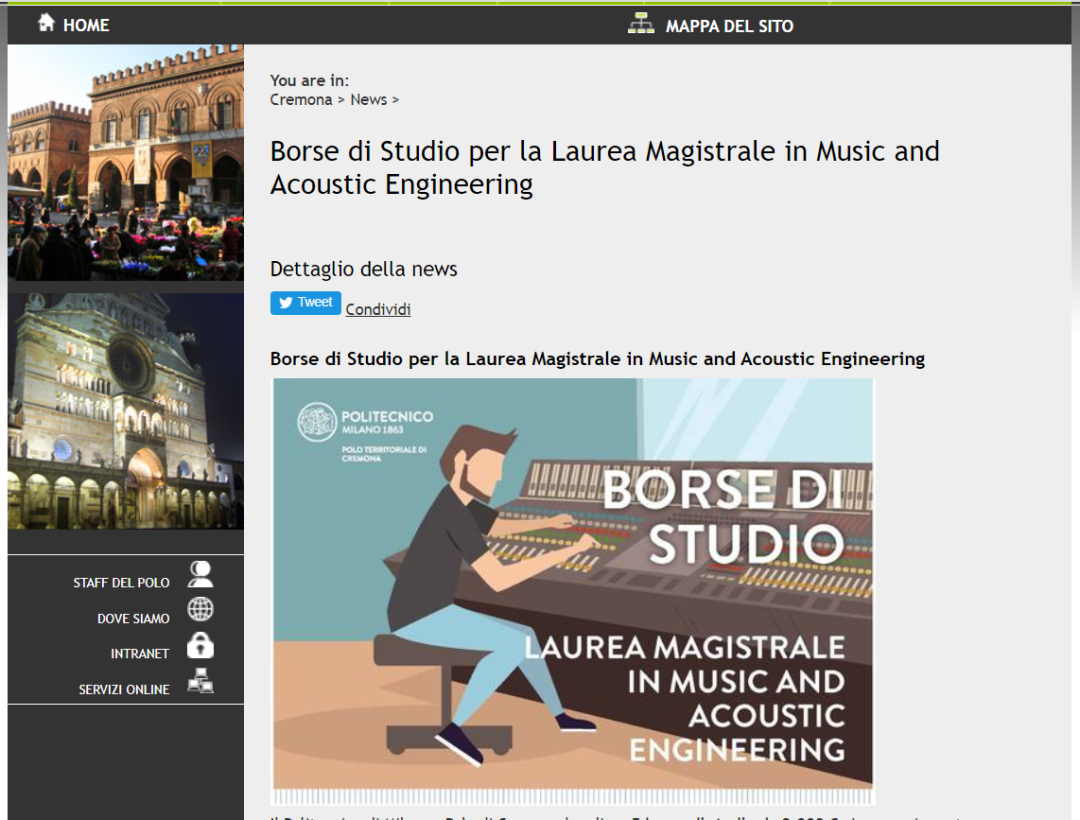1080x820 pixels.
Task: Open STAFF DEL POLO link
Action: 121,583
